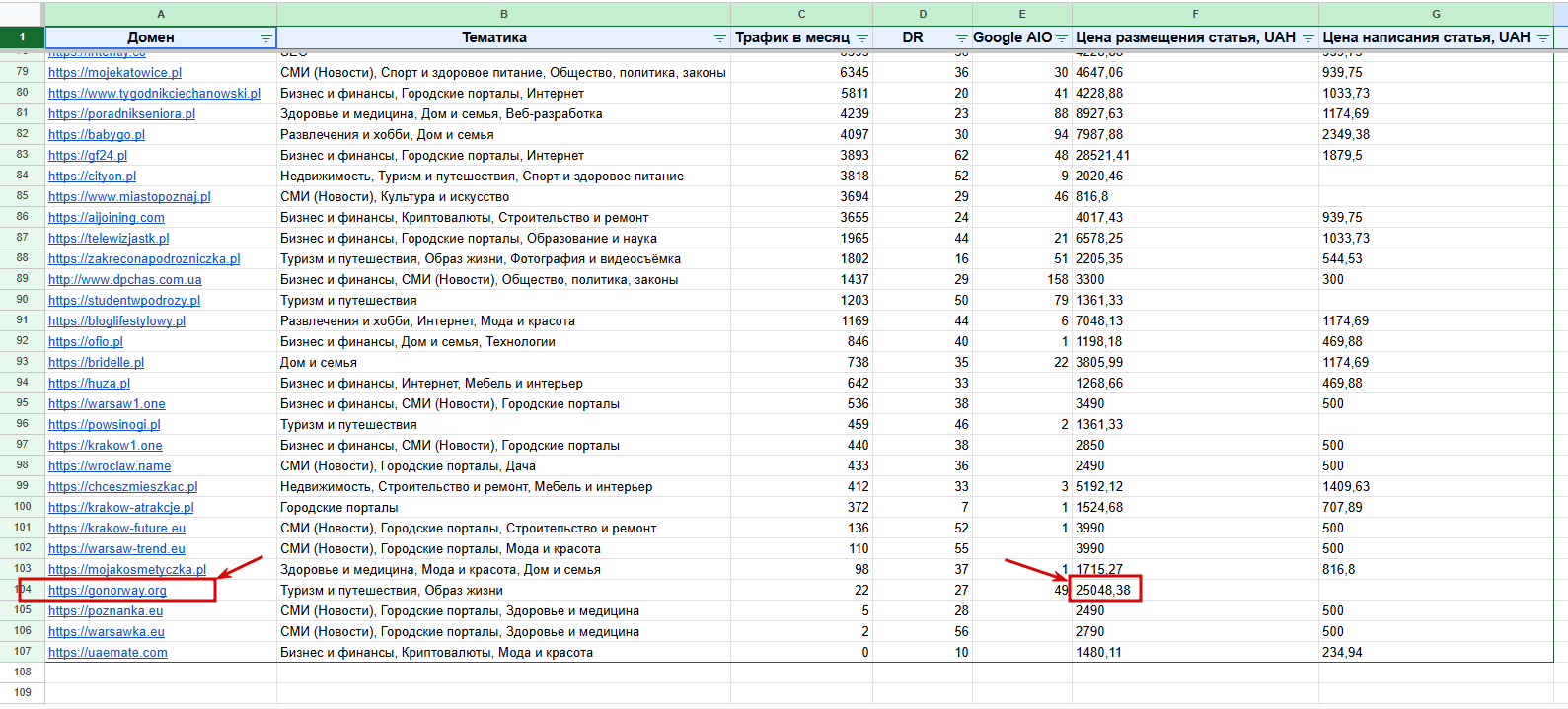Click cell 'Городские порталы' in row 100

pos(504,507)
